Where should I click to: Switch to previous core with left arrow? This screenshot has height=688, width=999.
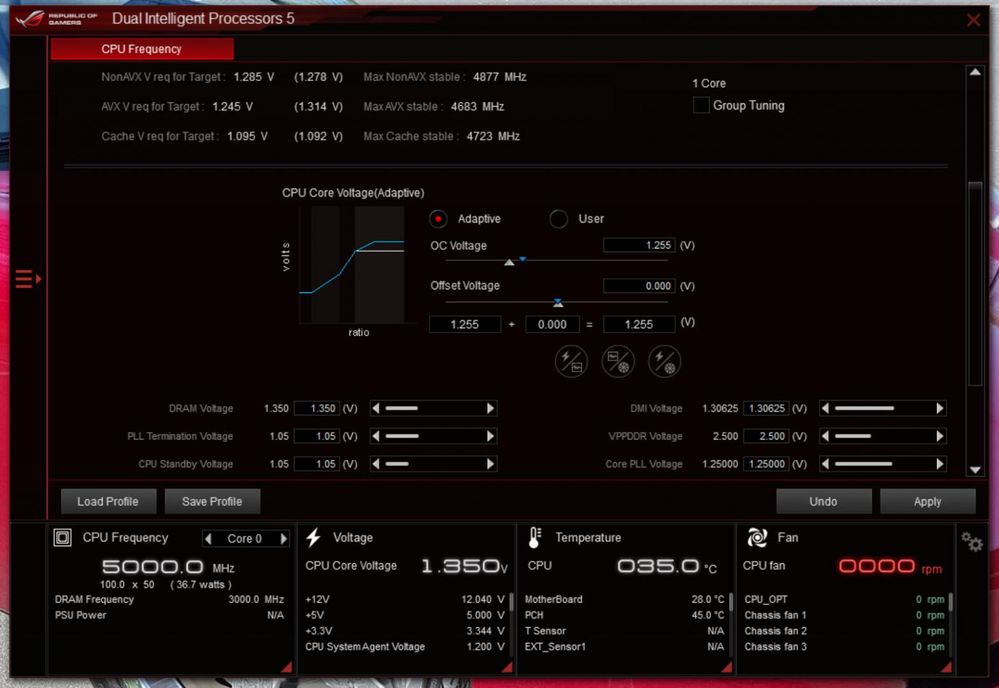click(x=208, y=538)
